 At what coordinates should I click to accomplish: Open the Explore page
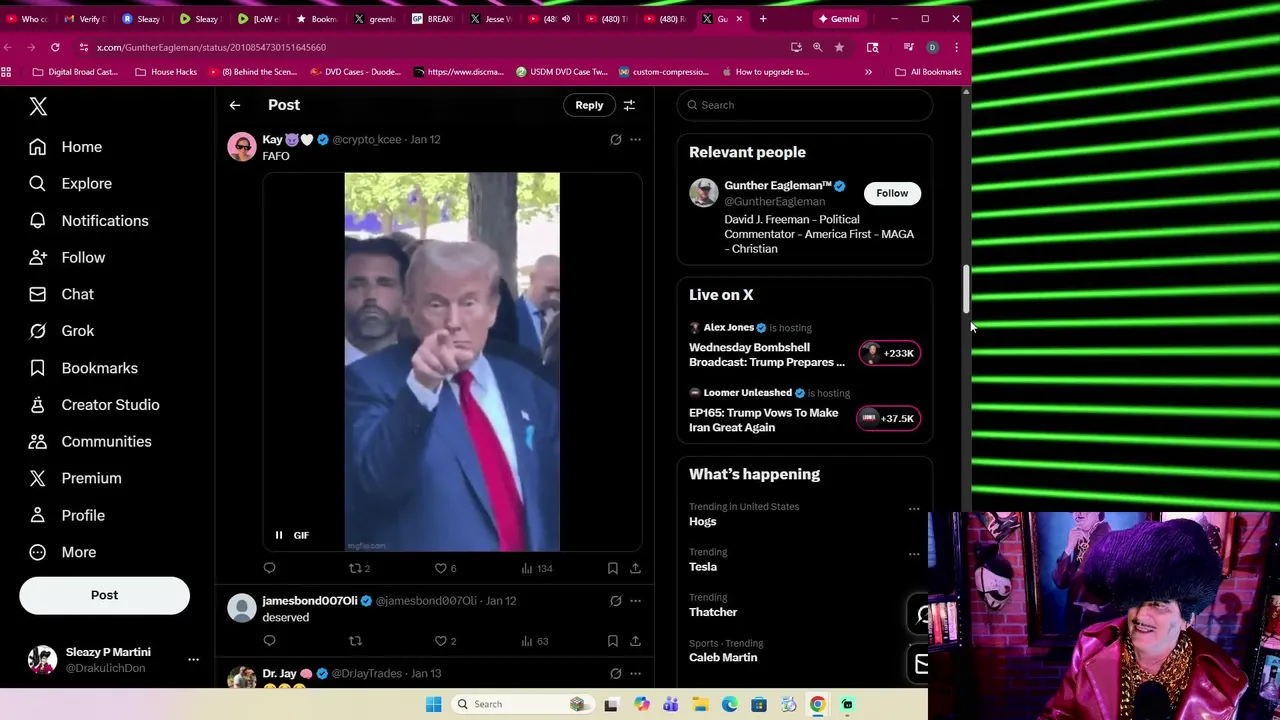tap(70, 184)
